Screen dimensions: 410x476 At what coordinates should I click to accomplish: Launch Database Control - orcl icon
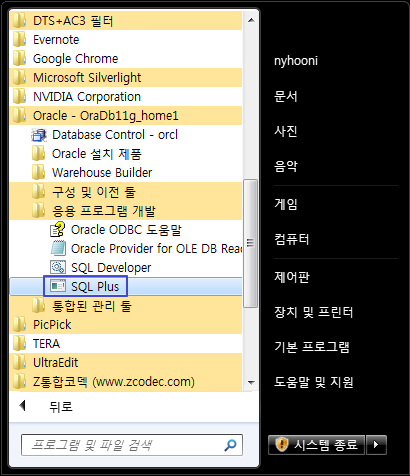pos(39,135)
